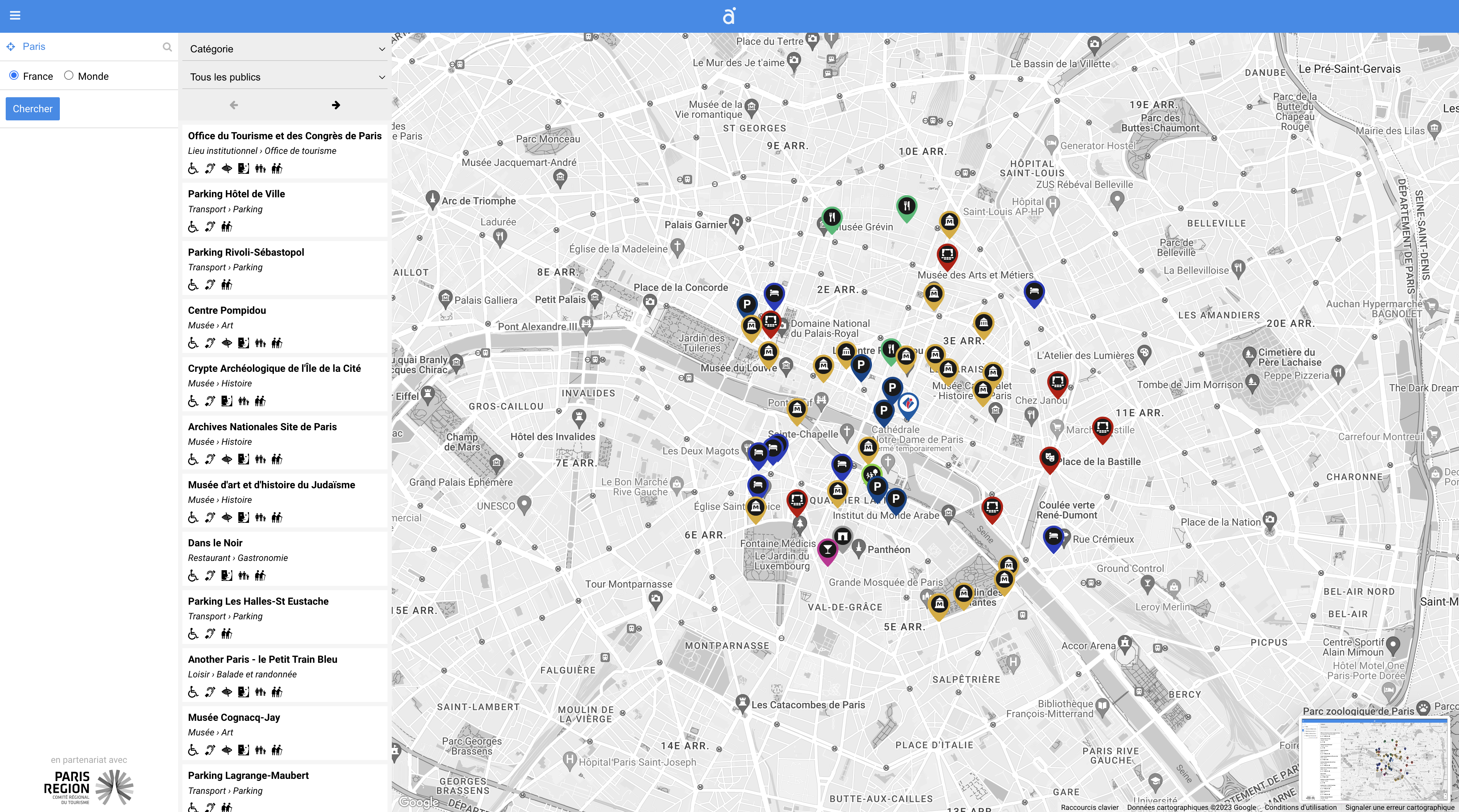The image size is (1459, 812).
Task: Click visual impairment eye icon on Archives Nationales row
Action: click(x=227, y=459)
